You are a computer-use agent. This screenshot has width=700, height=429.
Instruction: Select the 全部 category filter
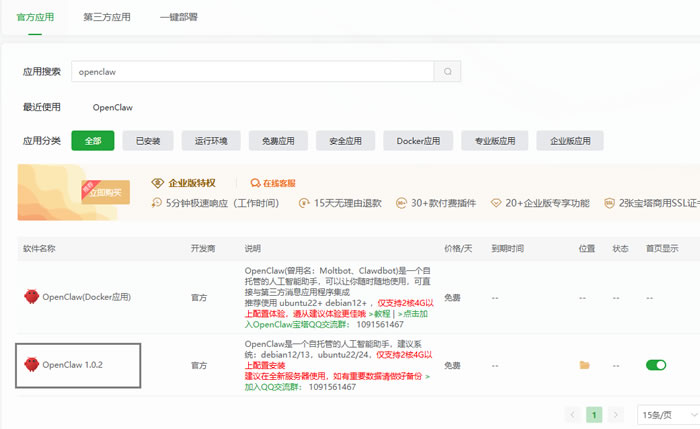coord(92,141)
